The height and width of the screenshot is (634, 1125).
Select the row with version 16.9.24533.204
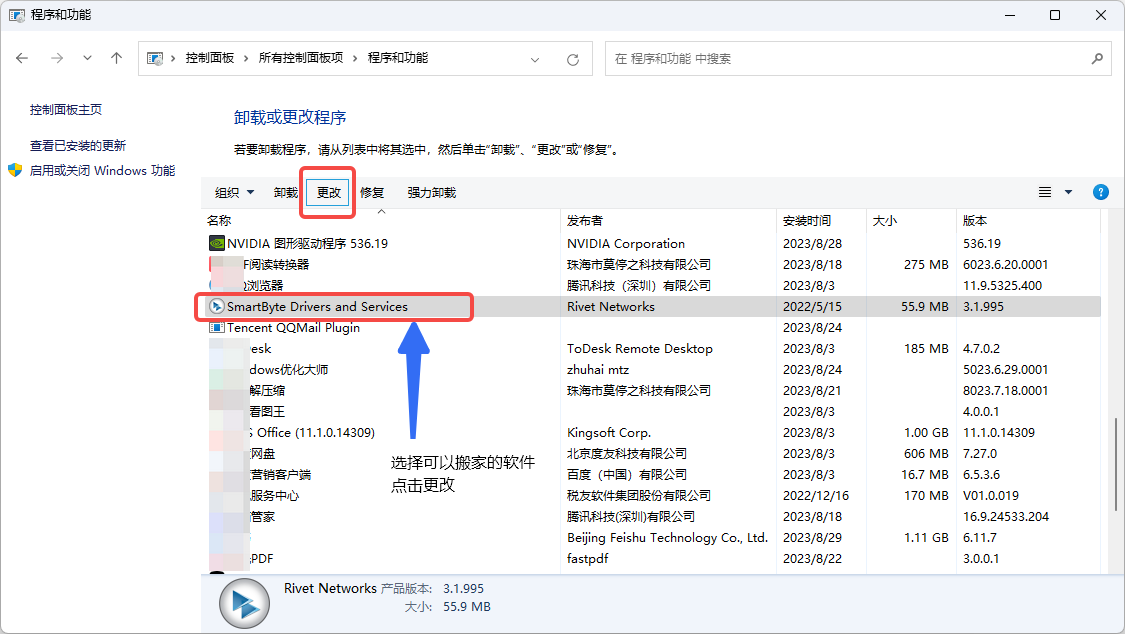tap(651, 516)
